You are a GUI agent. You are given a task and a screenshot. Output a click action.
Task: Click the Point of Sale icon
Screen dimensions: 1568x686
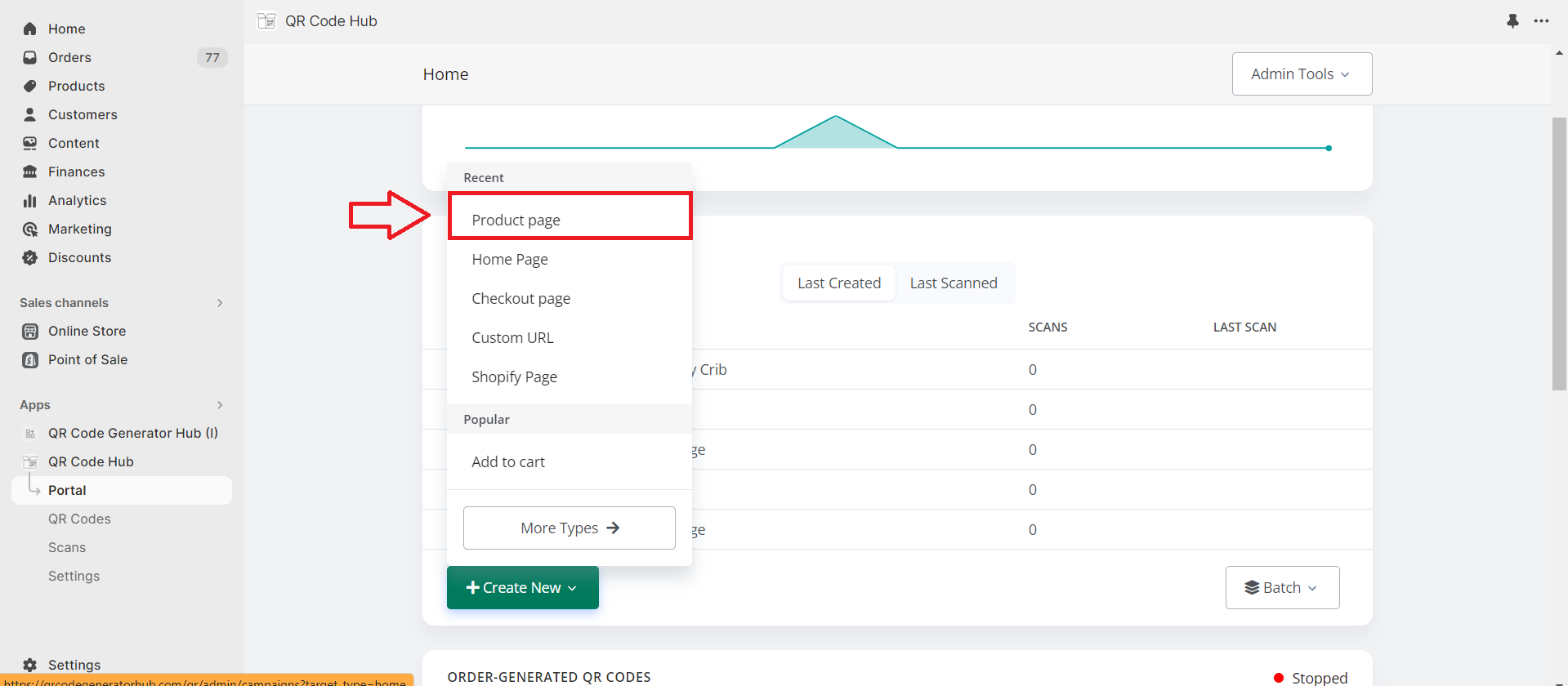[30, 359]
